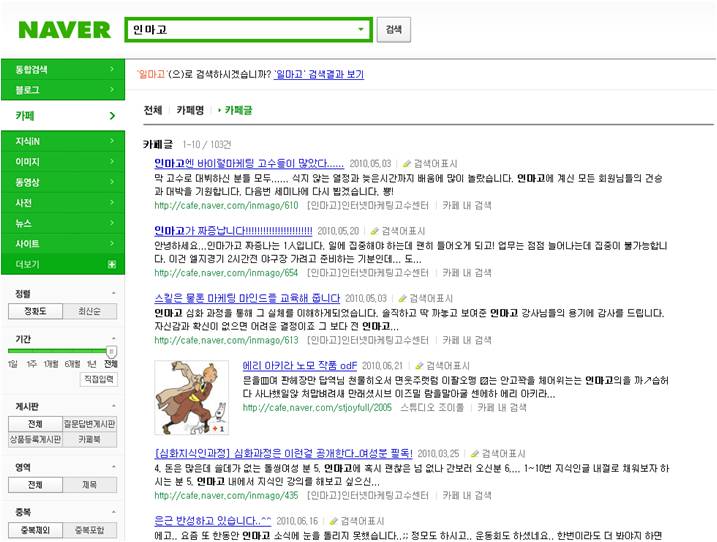Select 전체 under 게시판 filter

(35, 424)
